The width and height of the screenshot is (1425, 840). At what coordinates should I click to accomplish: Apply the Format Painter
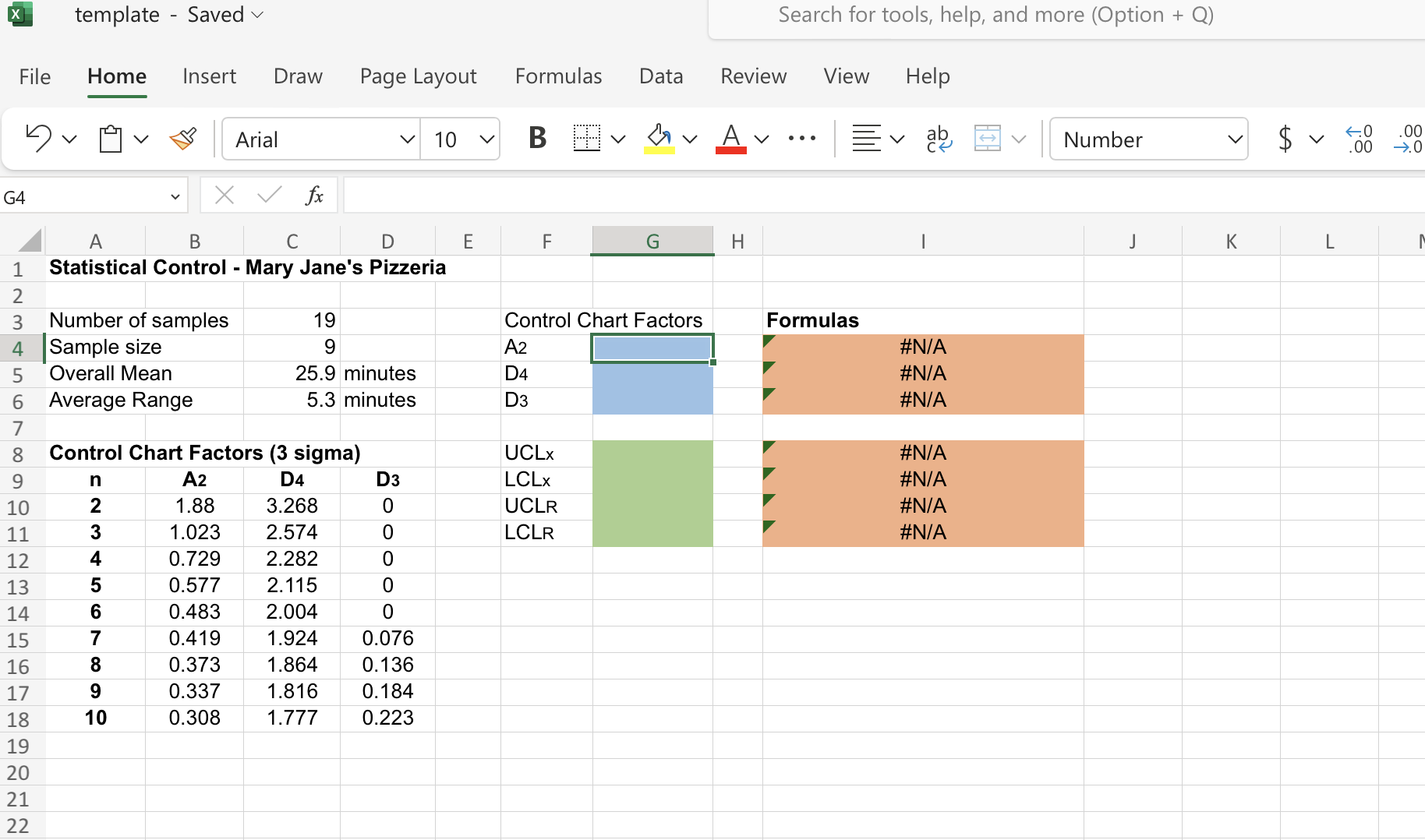pyautogui.click(x=182, y=139)
